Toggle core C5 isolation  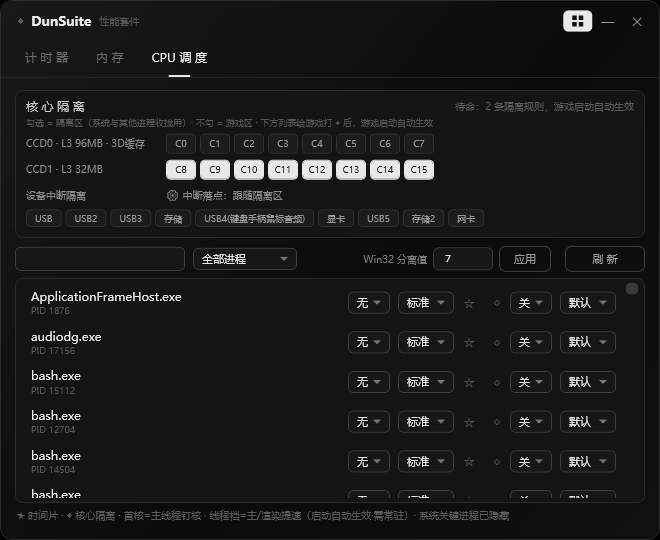coord(351,144)
